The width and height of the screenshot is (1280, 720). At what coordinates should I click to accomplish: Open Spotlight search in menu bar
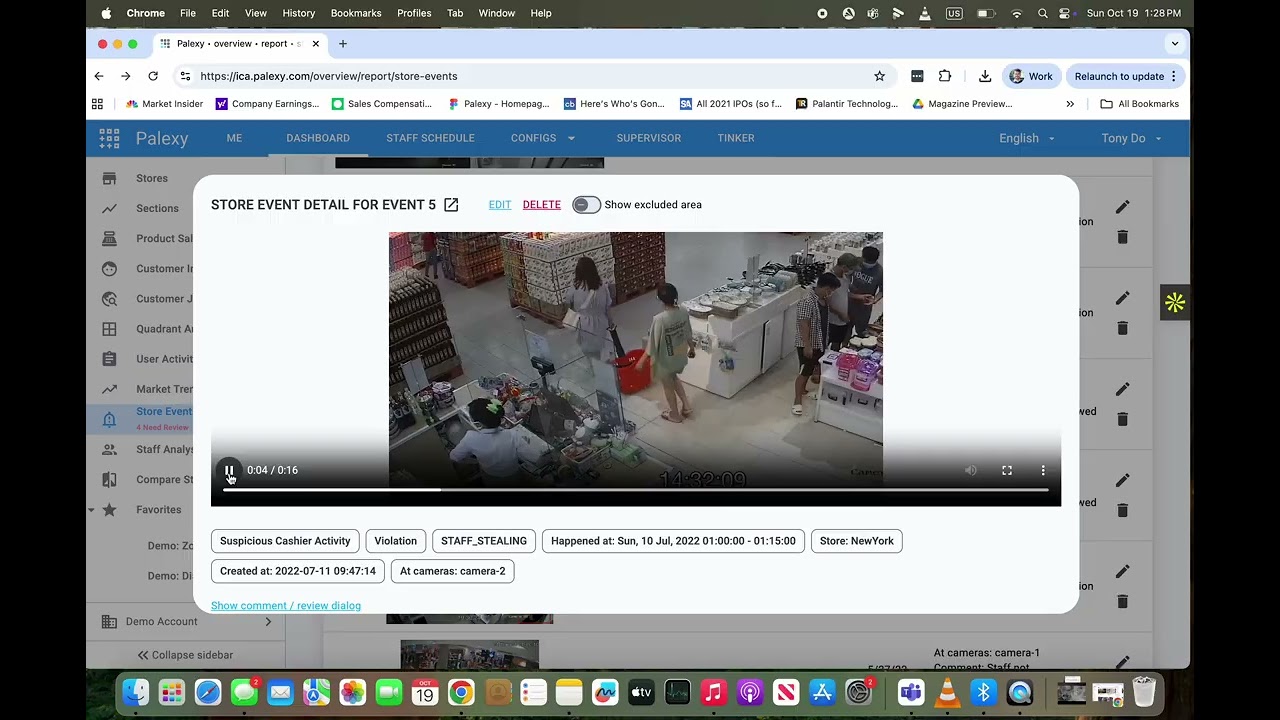(x=1043, y=13)
